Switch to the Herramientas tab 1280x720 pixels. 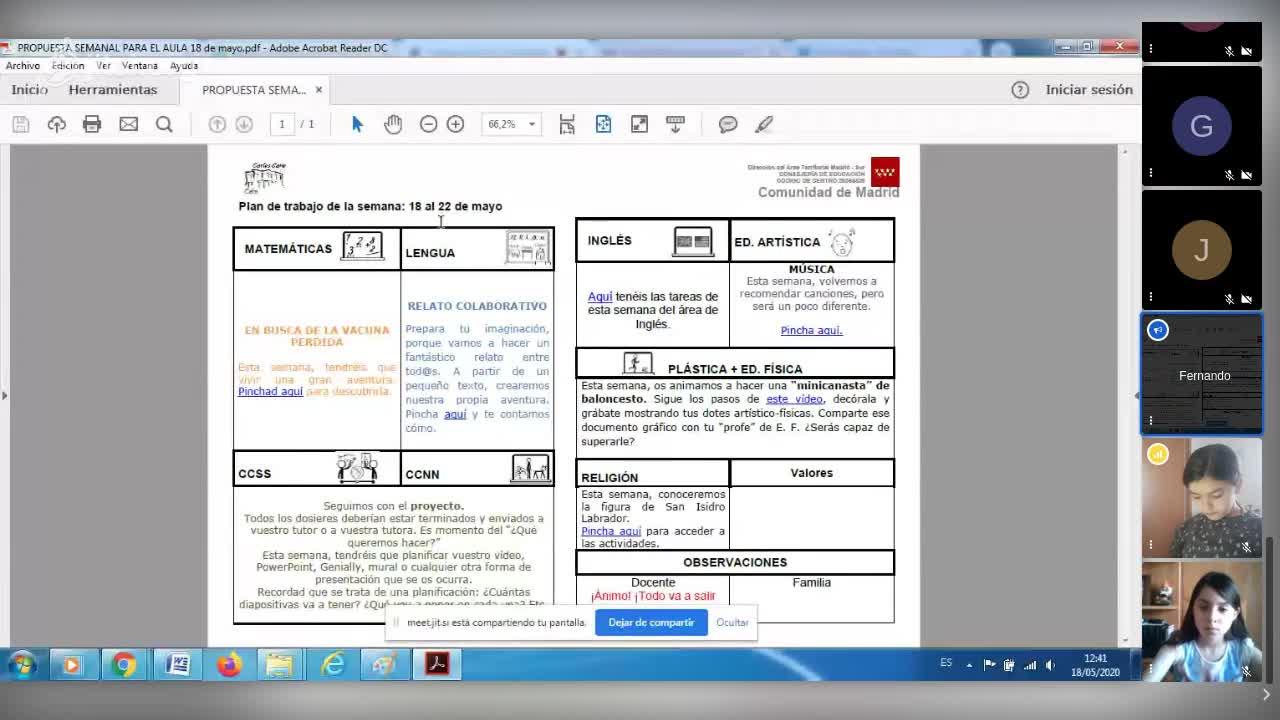tap(112, 90)
